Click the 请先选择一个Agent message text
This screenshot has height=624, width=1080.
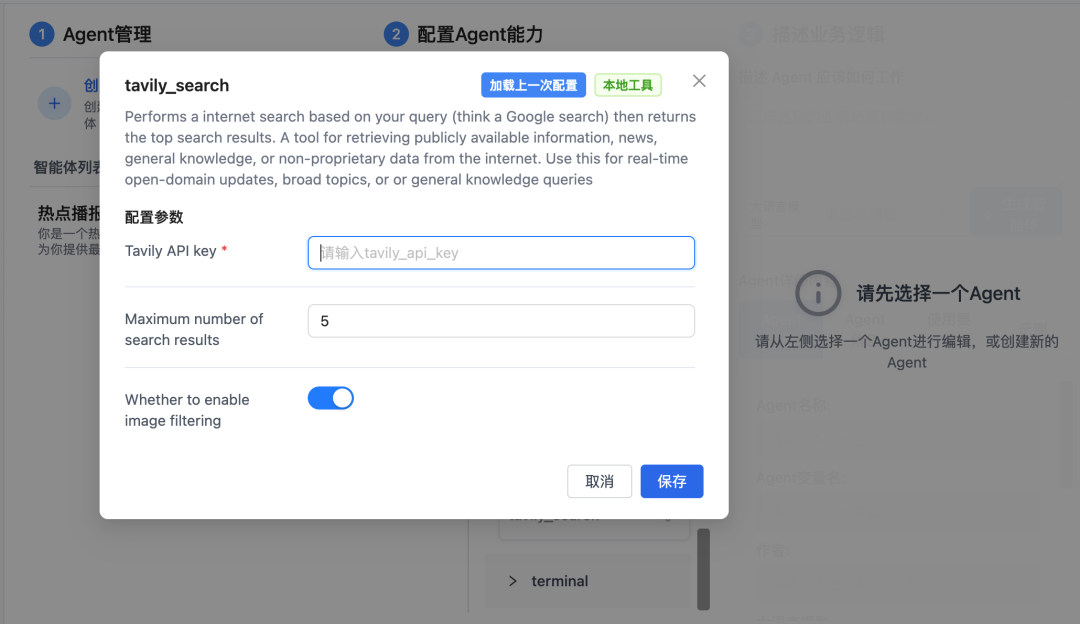[x=938, y=293]
